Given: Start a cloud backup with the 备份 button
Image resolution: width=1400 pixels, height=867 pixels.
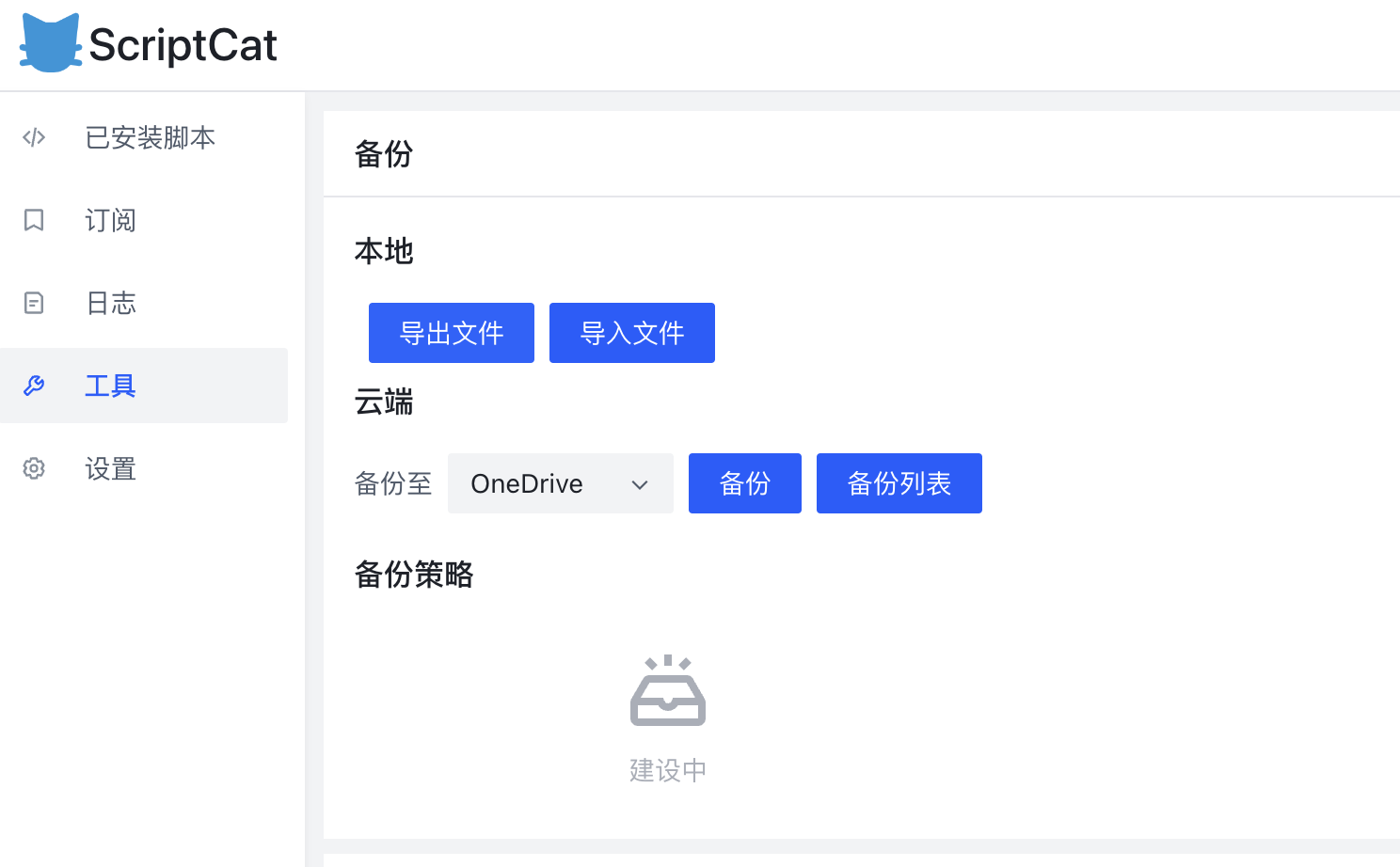Looking at the screenshot, I should pyautogui.click(x=744, y=483).
